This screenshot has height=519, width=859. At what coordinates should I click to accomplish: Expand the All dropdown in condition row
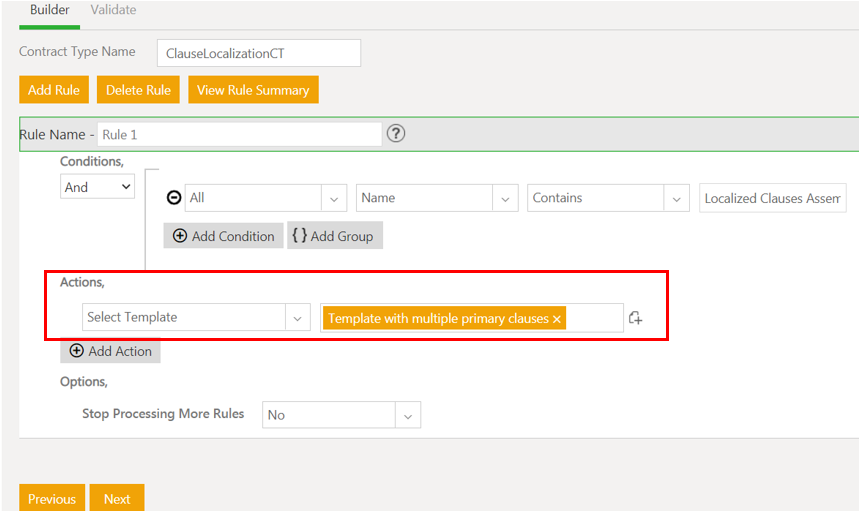coord(334,198)
